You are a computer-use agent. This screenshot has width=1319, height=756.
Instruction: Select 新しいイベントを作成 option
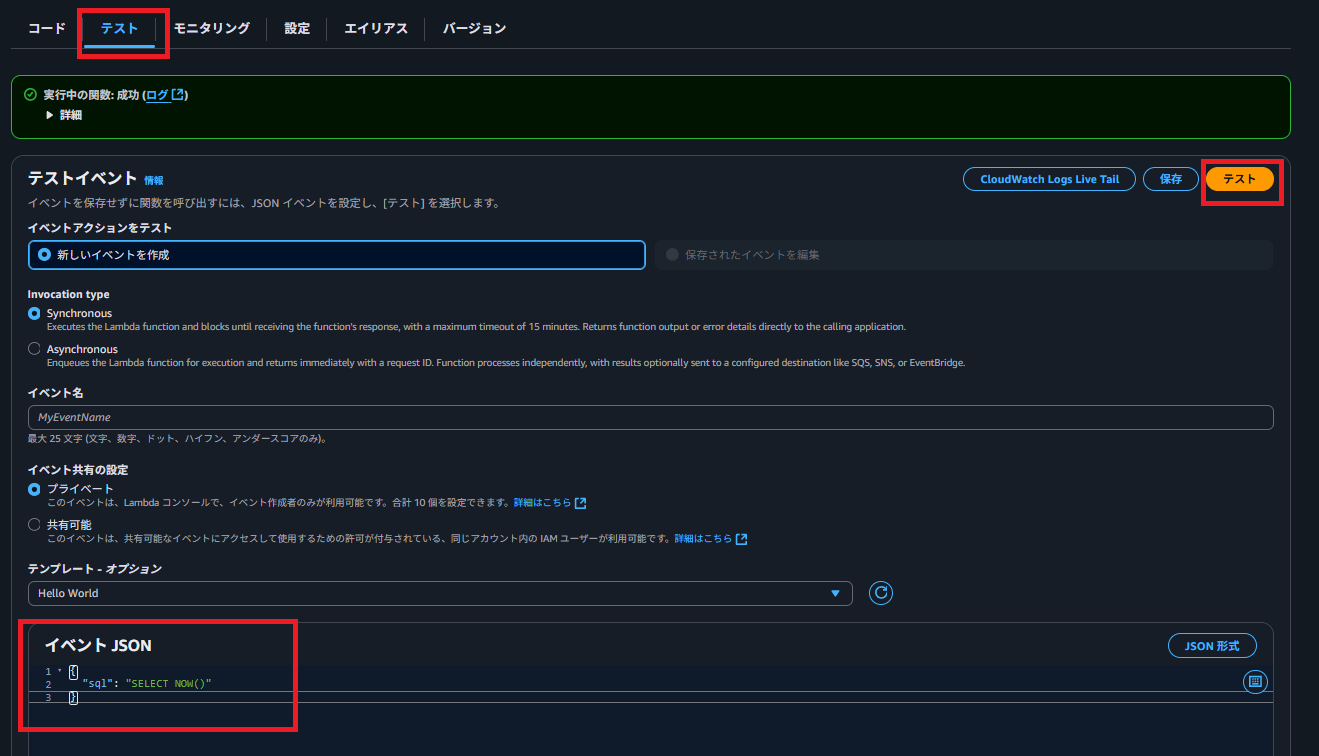[x=336, y=255]
